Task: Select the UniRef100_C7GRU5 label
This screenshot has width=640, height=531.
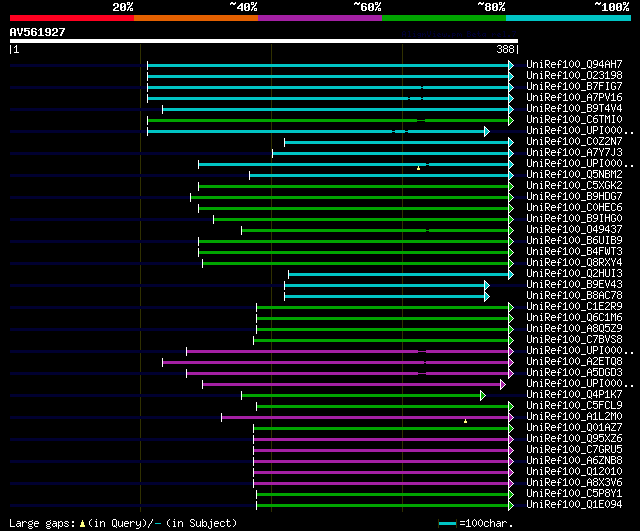Action: click(574, 450)
